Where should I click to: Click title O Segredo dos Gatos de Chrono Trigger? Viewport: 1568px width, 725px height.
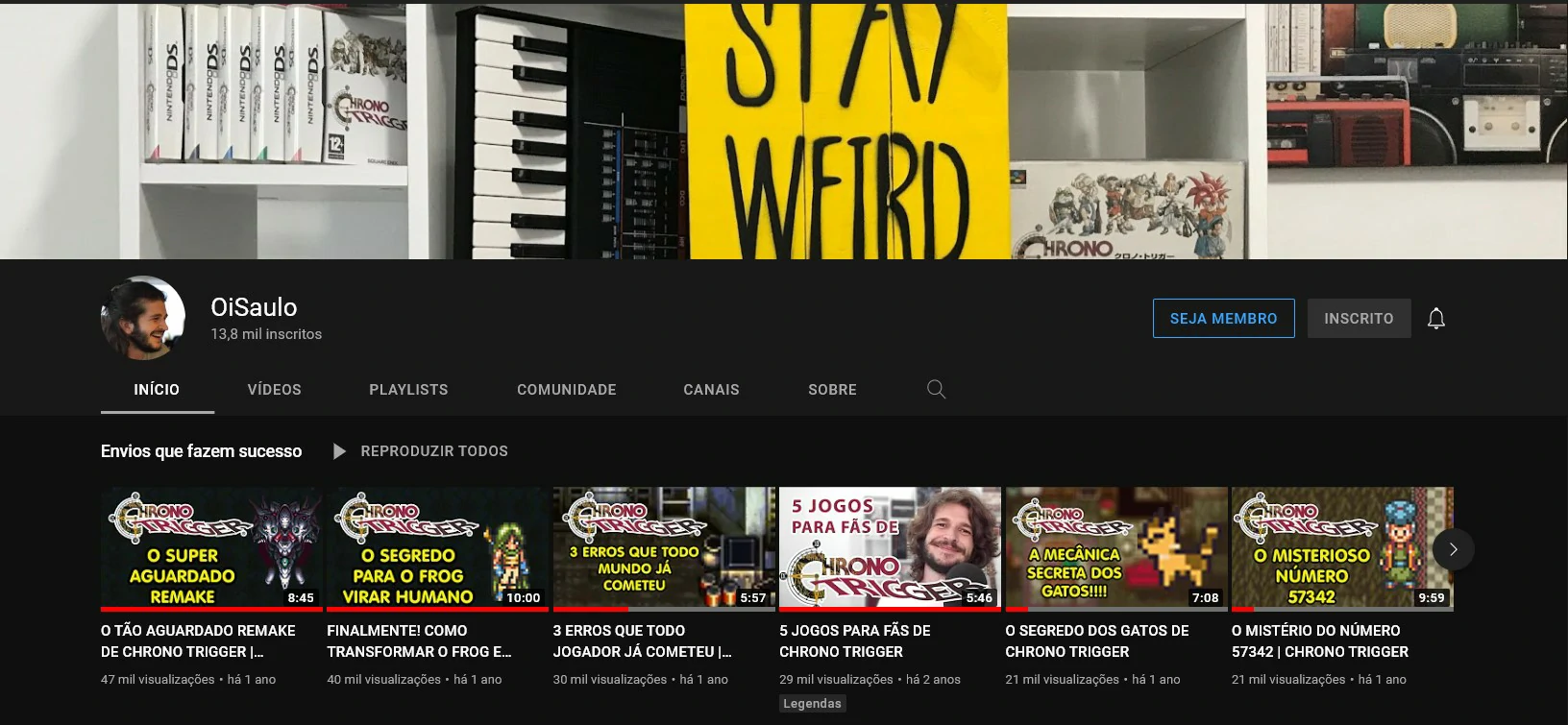pos(1097,641)
